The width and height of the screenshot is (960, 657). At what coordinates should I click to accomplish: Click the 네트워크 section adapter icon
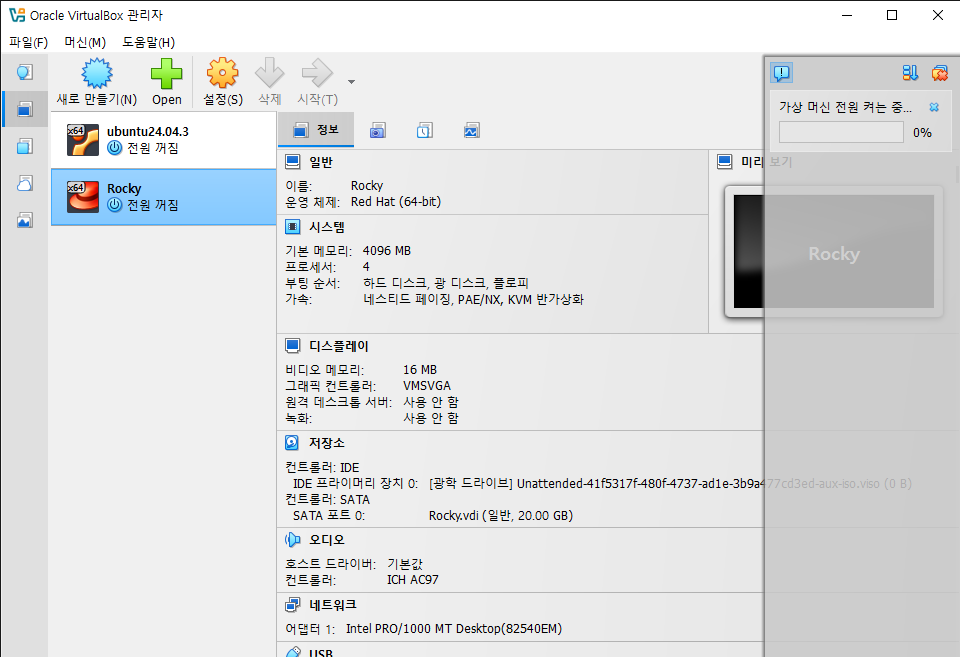click(293, 605)
